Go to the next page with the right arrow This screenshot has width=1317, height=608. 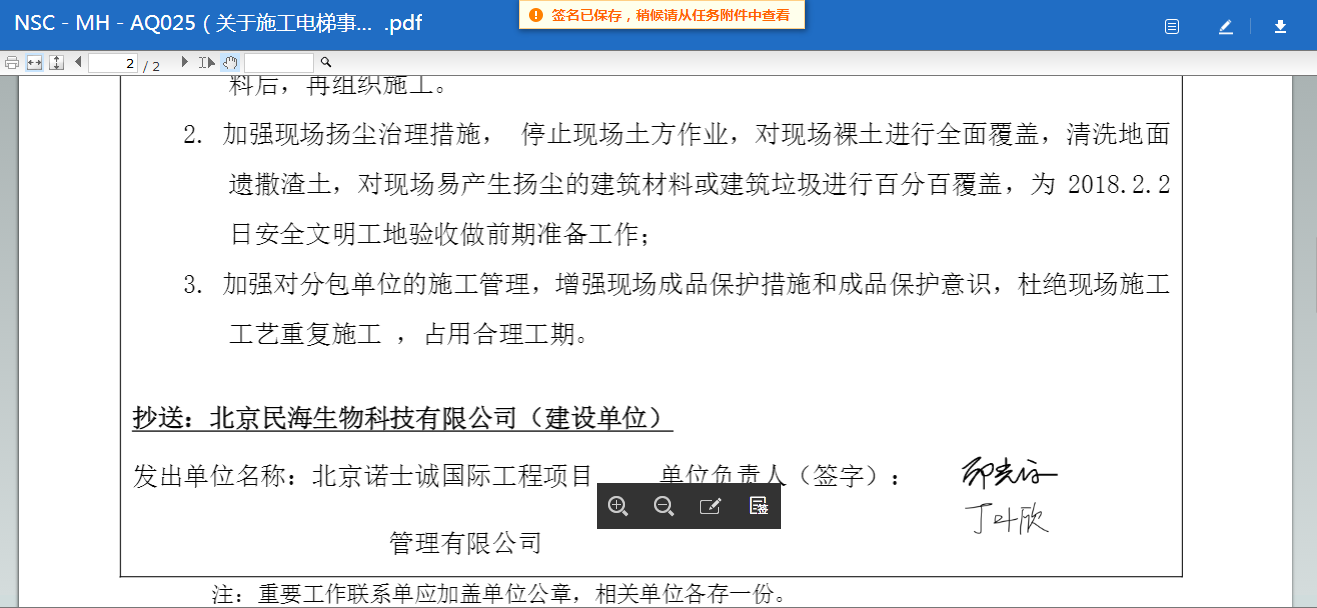[185, 61]
